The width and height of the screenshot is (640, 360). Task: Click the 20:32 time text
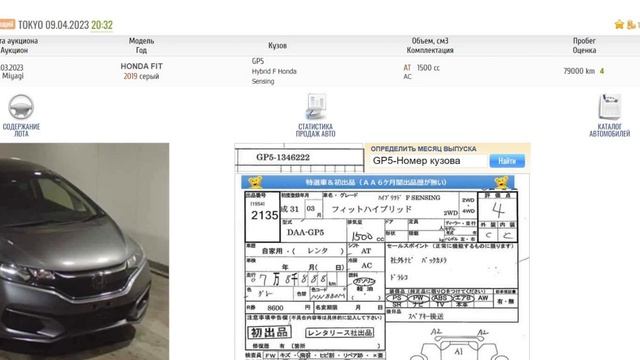point(102,25)
